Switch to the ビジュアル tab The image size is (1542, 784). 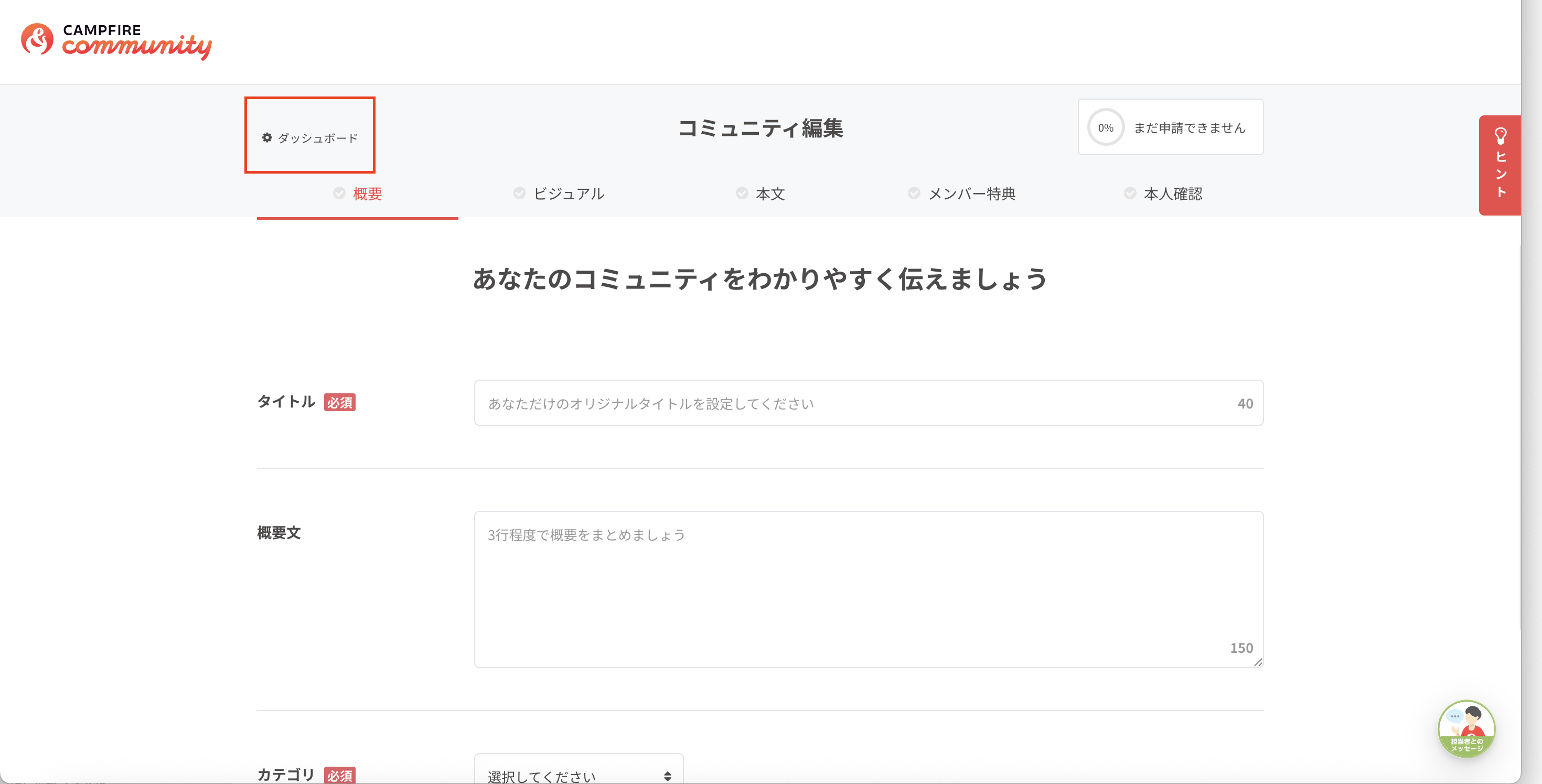tap(569, 194)
